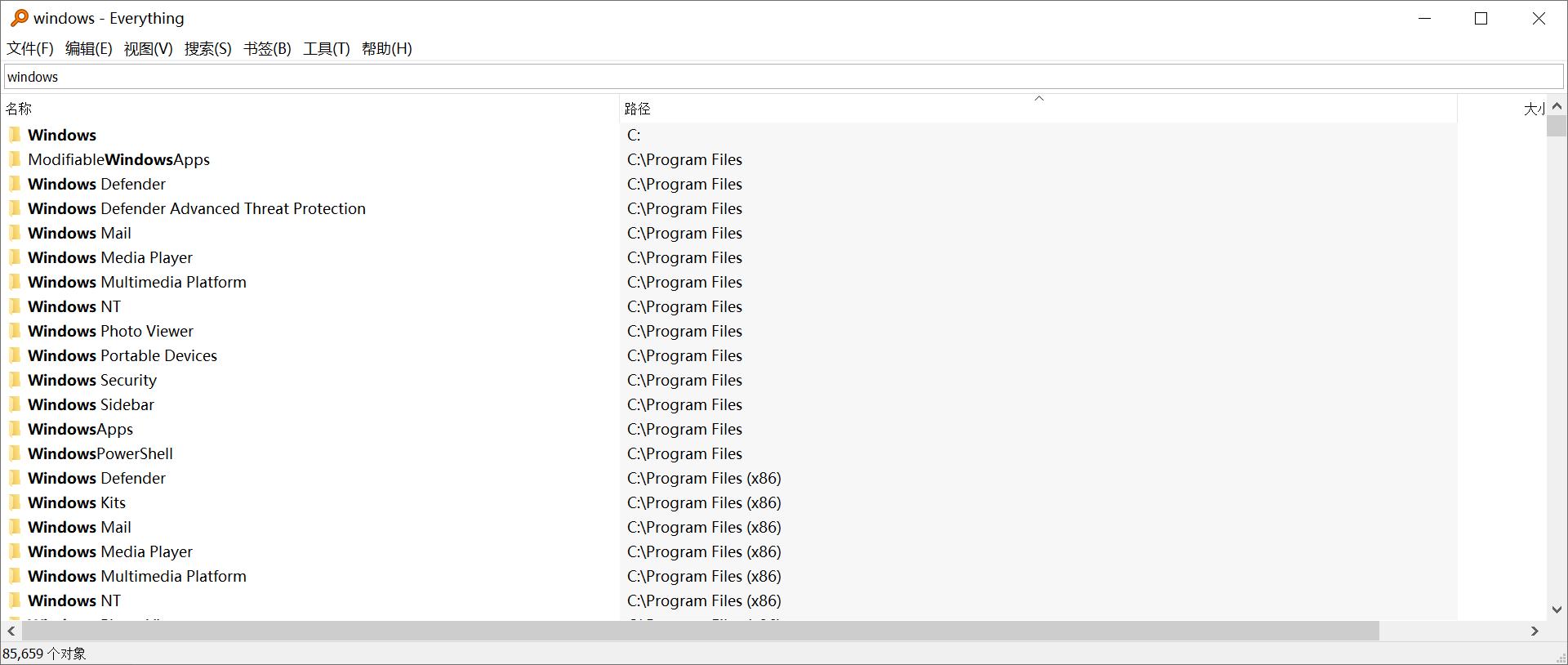Screen dimensions: 1568x665
Task: Click the Windows Photo Viewer folder icon
Action: pyautogui.click(x=16, y=331)
